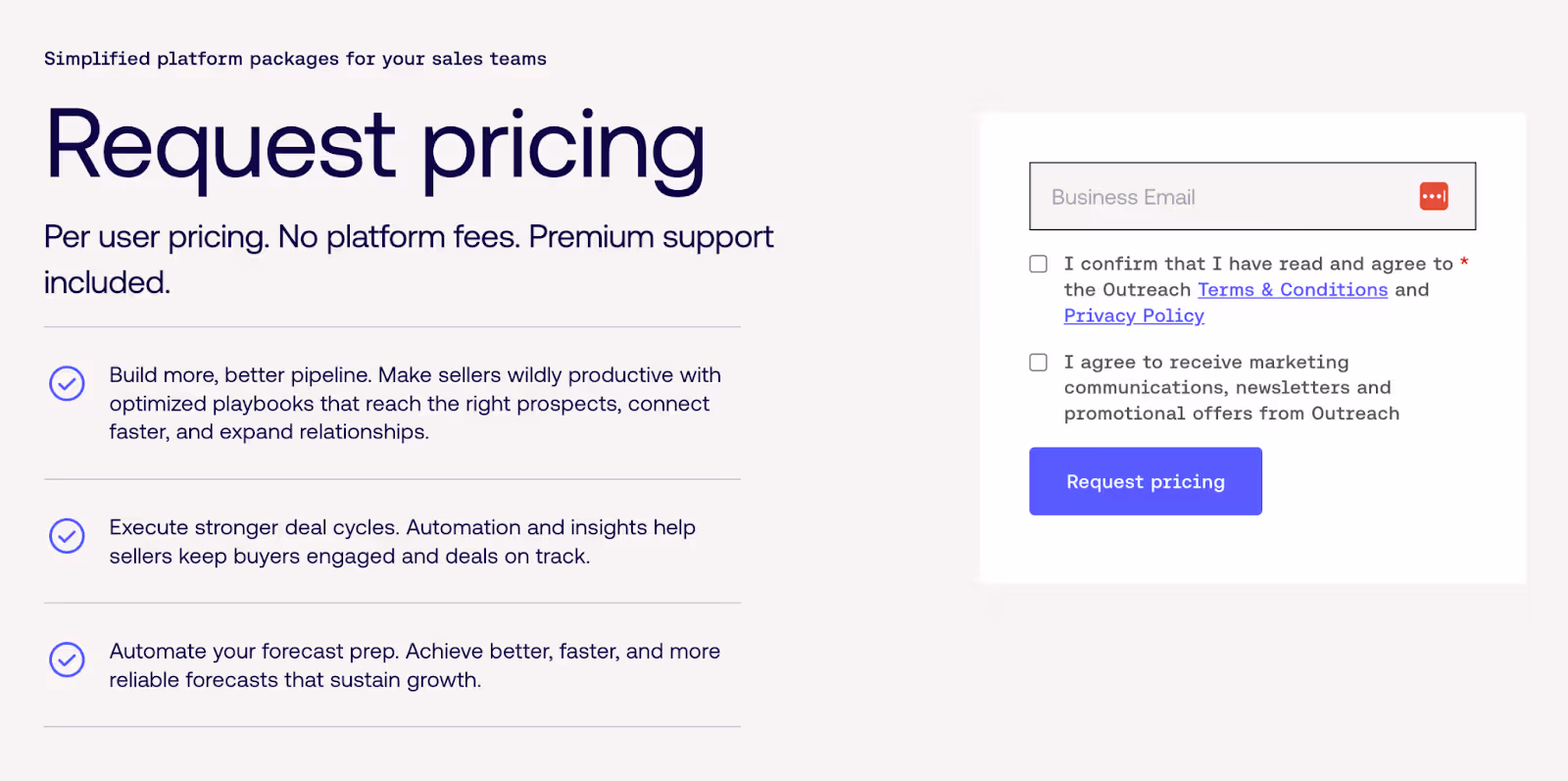Open the Privacy Policy link
1568x781 pixels.
click(x=1133, y=316)
